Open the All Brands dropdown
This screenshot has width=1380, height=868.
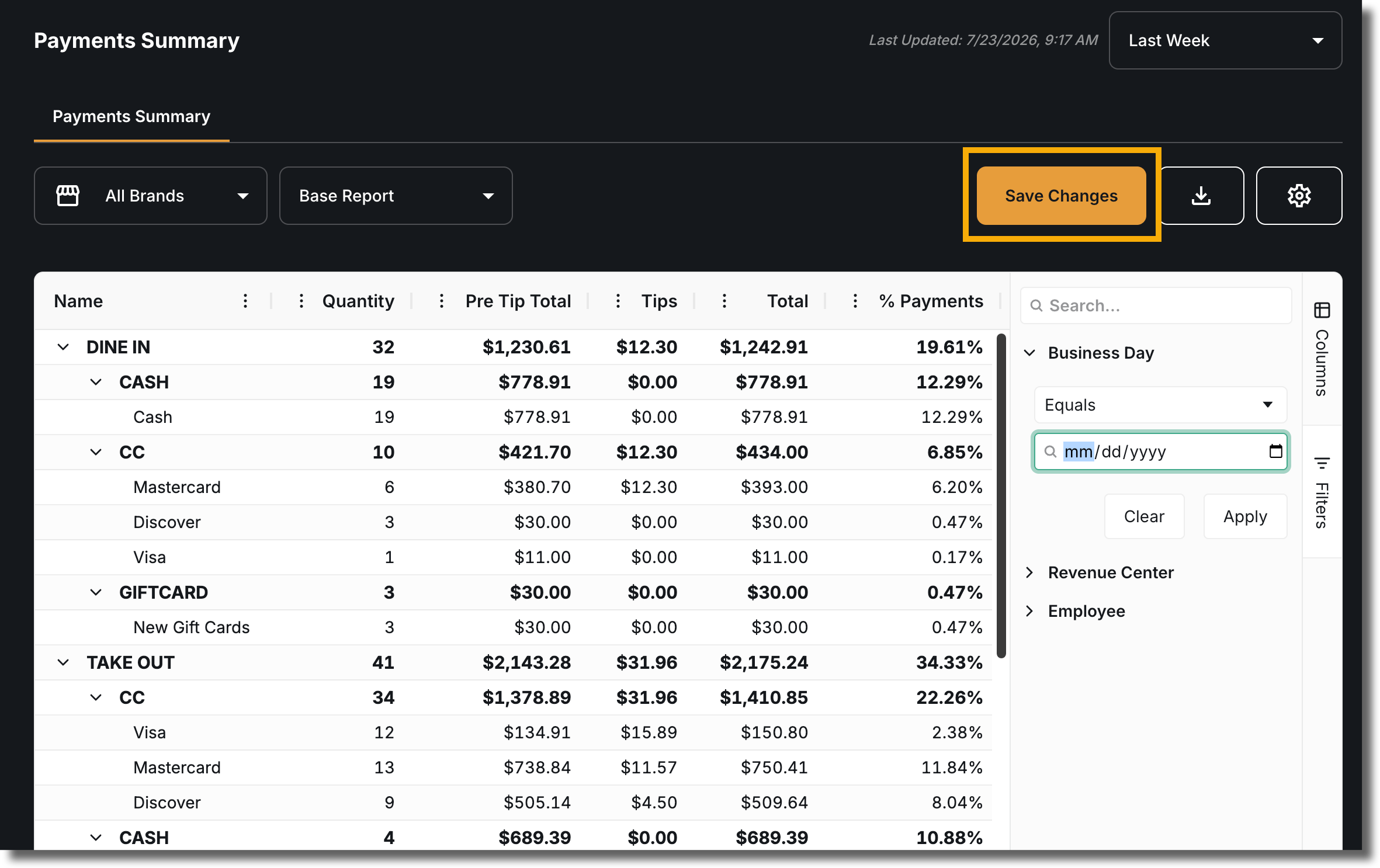[151, 196]
